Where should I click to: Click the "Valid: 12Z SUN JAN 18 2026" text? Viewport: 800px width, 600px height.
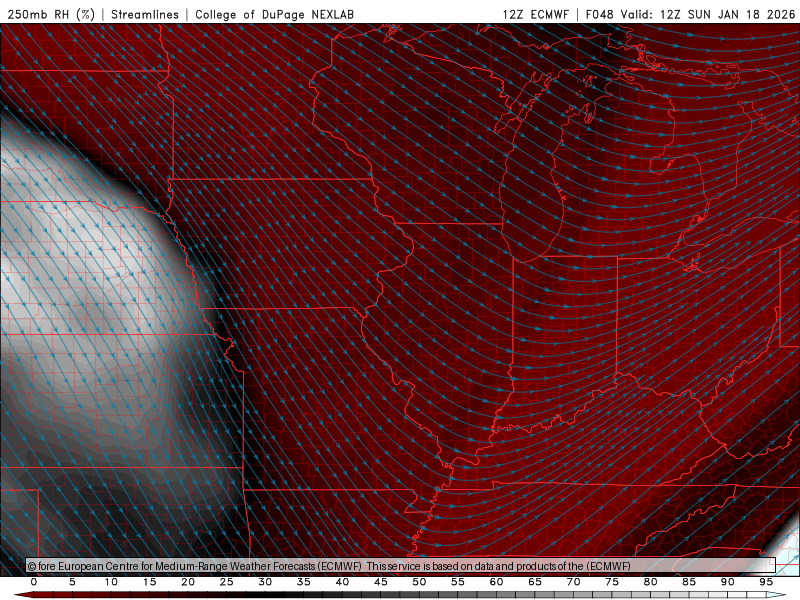tap(708, 14)
